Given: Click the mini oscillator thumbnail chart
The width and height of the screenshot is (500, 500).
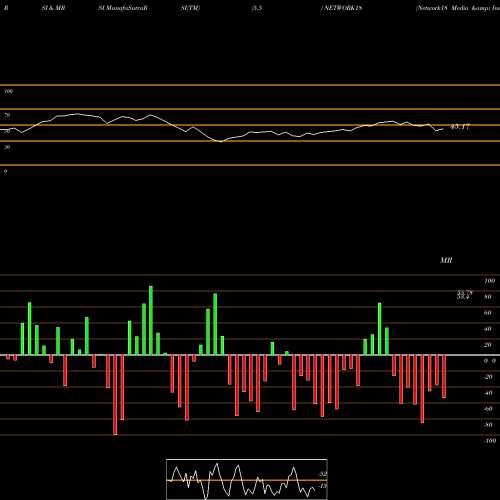Looking at the screenshot, I should pyautogui.click(x=247, y=479).
